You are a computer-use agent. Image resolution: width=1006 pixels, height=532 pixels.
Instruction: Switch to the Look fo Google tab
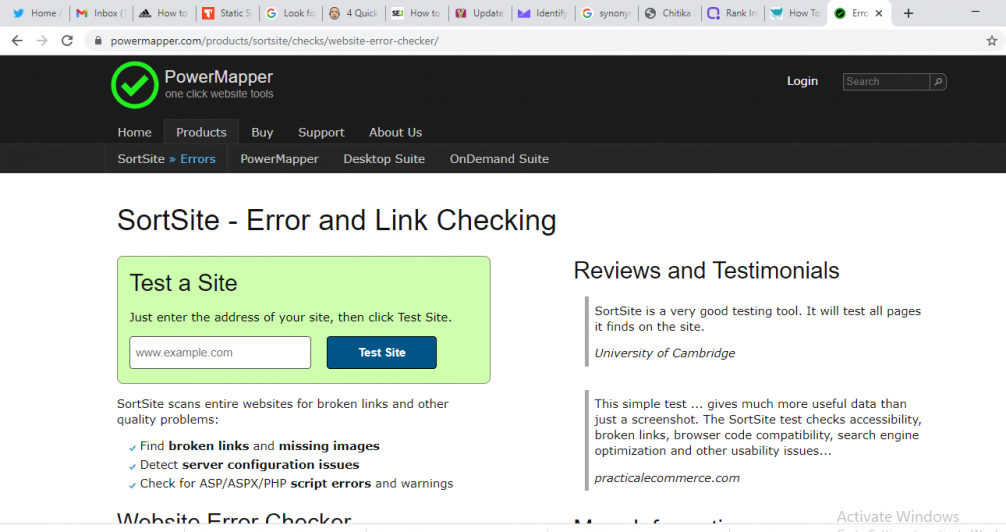click(289, 13)
